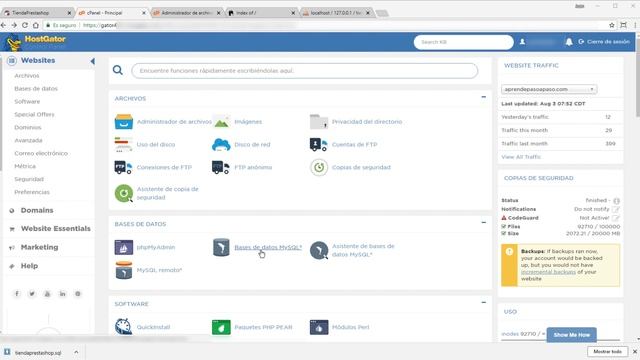This screenshot has height=360, width=640.
Task: Collapse the BASES DE DATOS section
Action: tap(484, 222)
